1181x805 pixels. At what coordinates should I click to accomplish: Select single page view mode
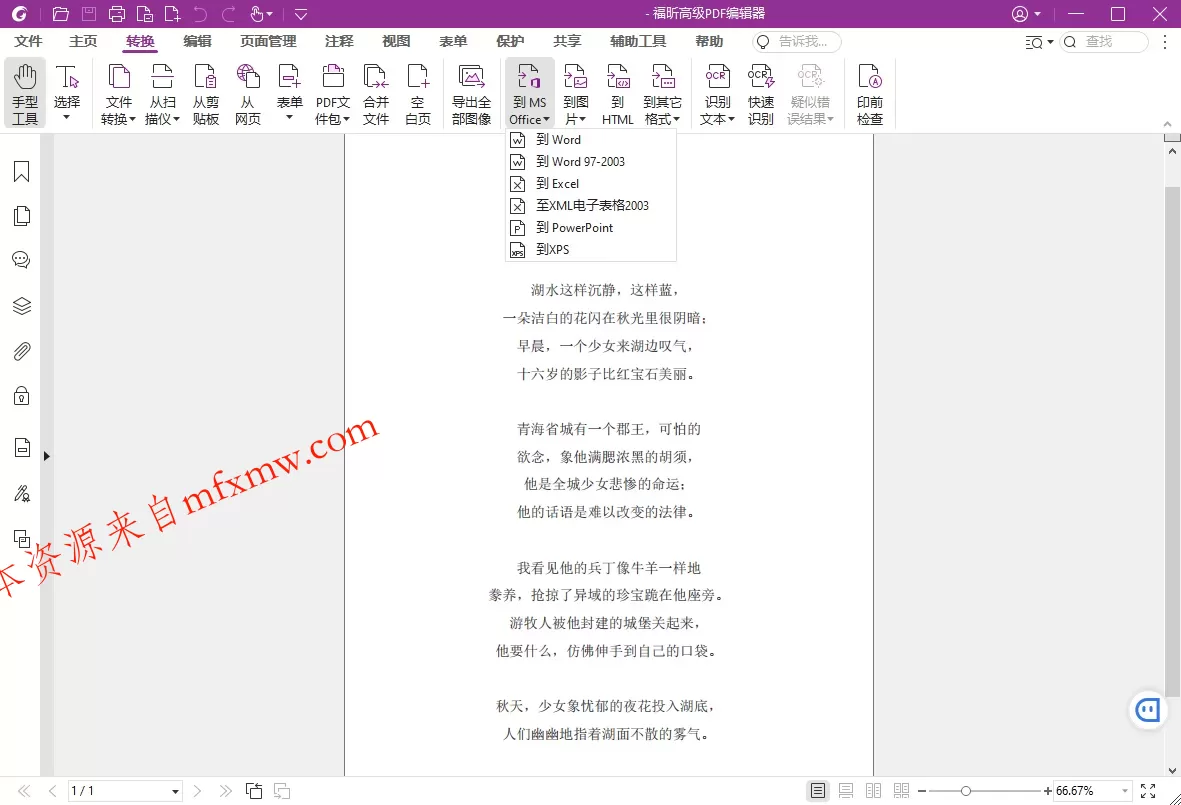817,791
